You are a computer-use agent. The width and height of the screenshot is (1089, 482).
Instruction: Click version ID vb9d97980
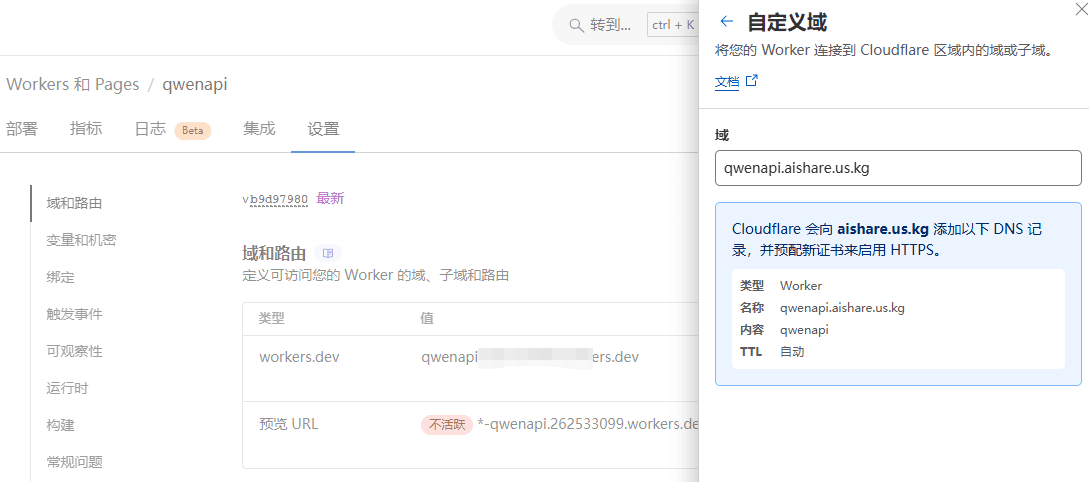(275, 199)
